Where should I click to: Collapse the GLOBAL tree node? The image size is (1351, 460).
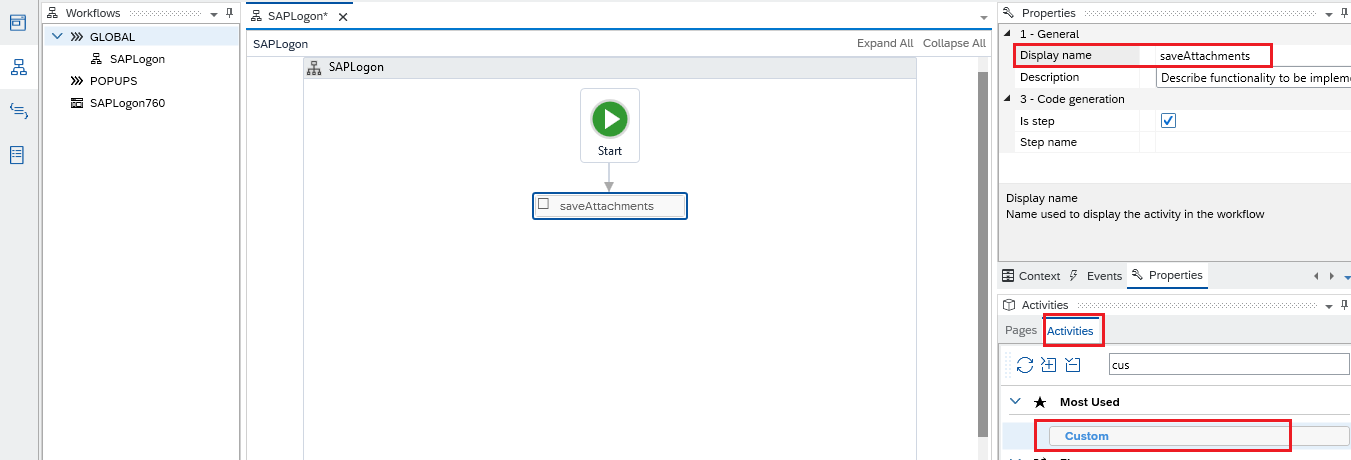click(x=57, y=37)
